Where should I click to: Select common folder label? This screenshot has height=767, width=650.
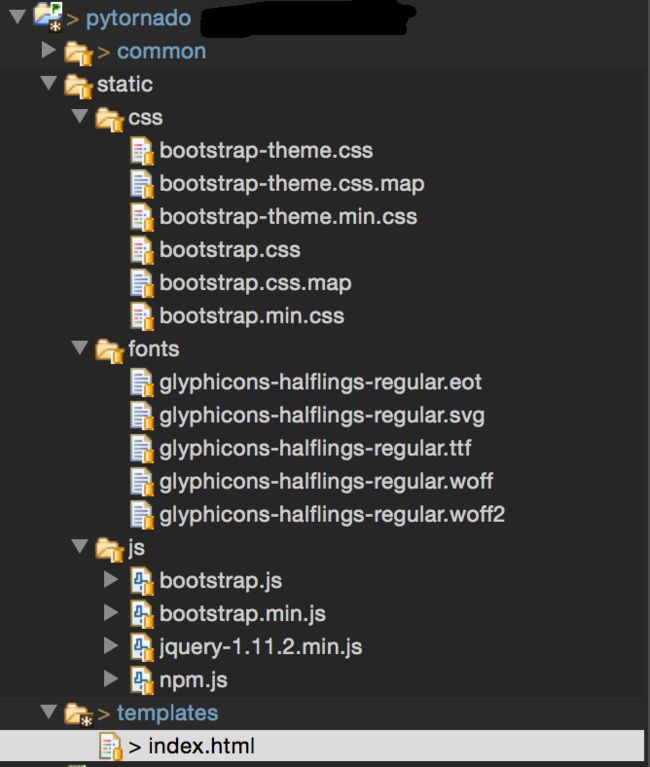click(161, 51)
